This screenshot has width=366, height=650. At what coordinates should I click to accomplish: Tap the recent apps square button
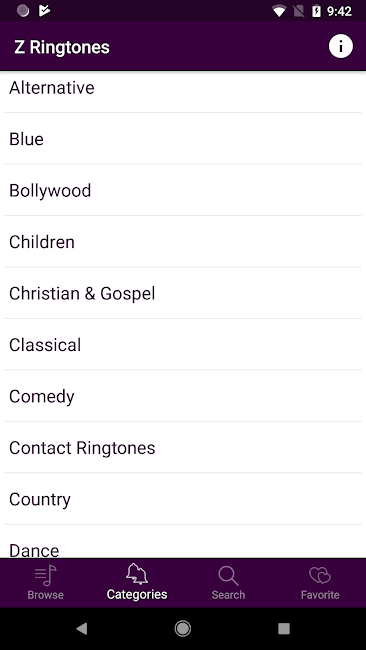[x=284, y=629]
